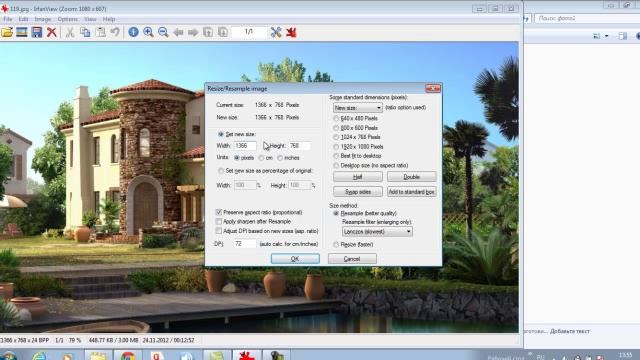Click the DPI input field
This screenshot has width=640, height=360.
tap(245, 244)
